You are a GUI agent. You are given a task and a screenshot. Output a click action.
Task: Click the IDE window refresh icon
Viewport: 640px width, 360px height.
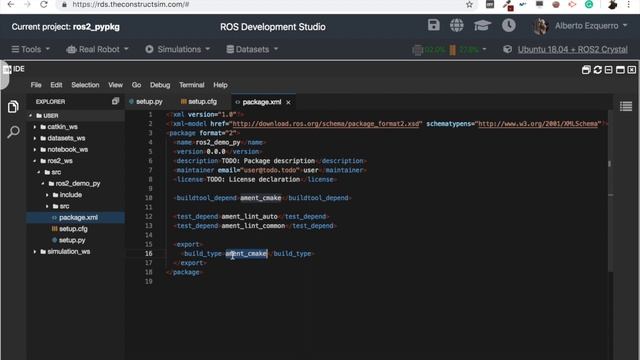point(598,70)
